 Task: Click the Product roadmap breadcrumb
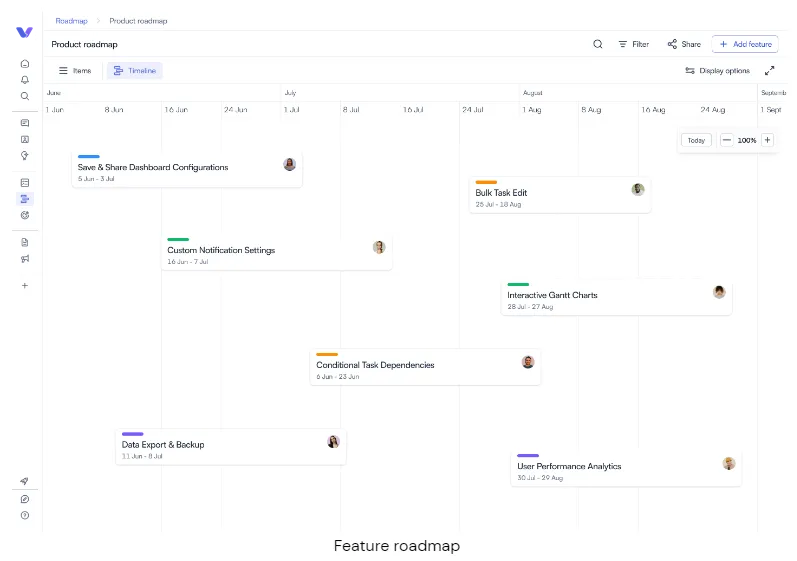138,21
